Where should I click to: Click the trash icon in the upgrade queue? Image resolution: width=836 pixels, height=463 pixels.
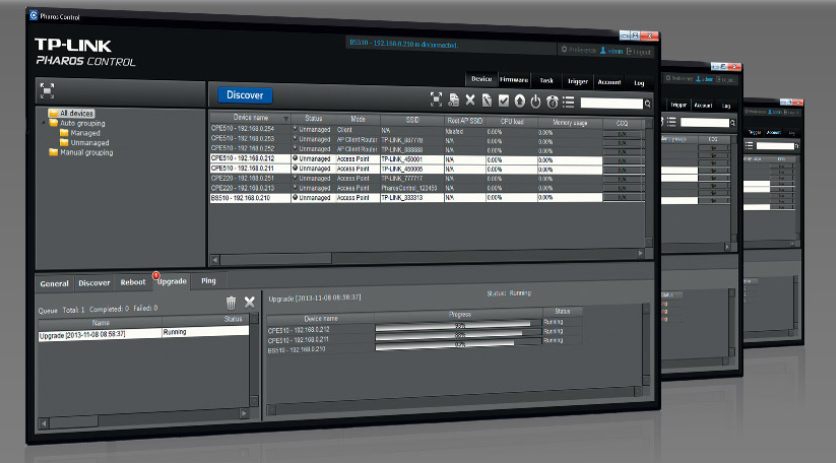231,302
